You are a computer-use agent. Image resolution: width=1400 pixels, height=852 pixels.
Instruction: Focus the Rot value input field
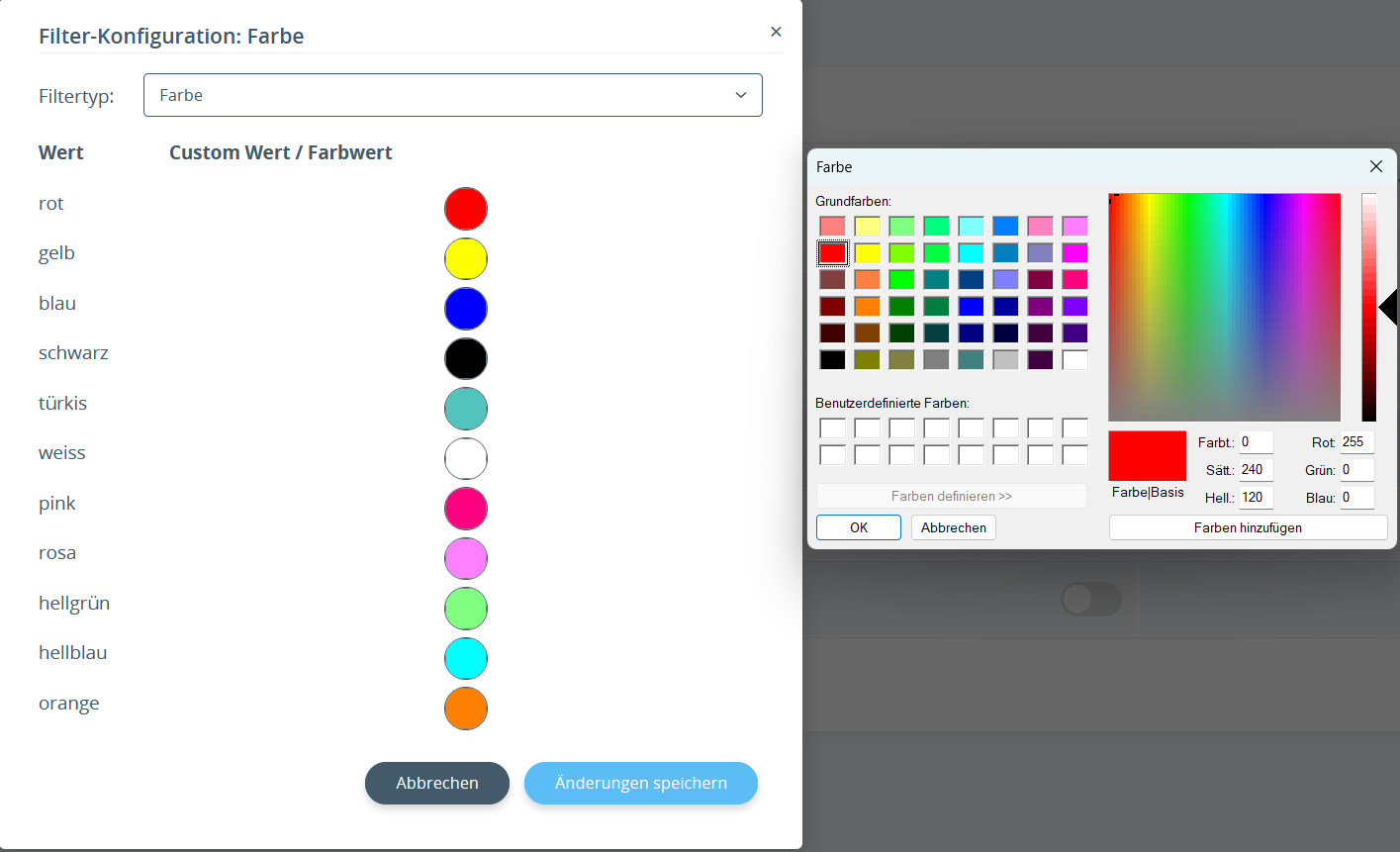(1357, 442)
